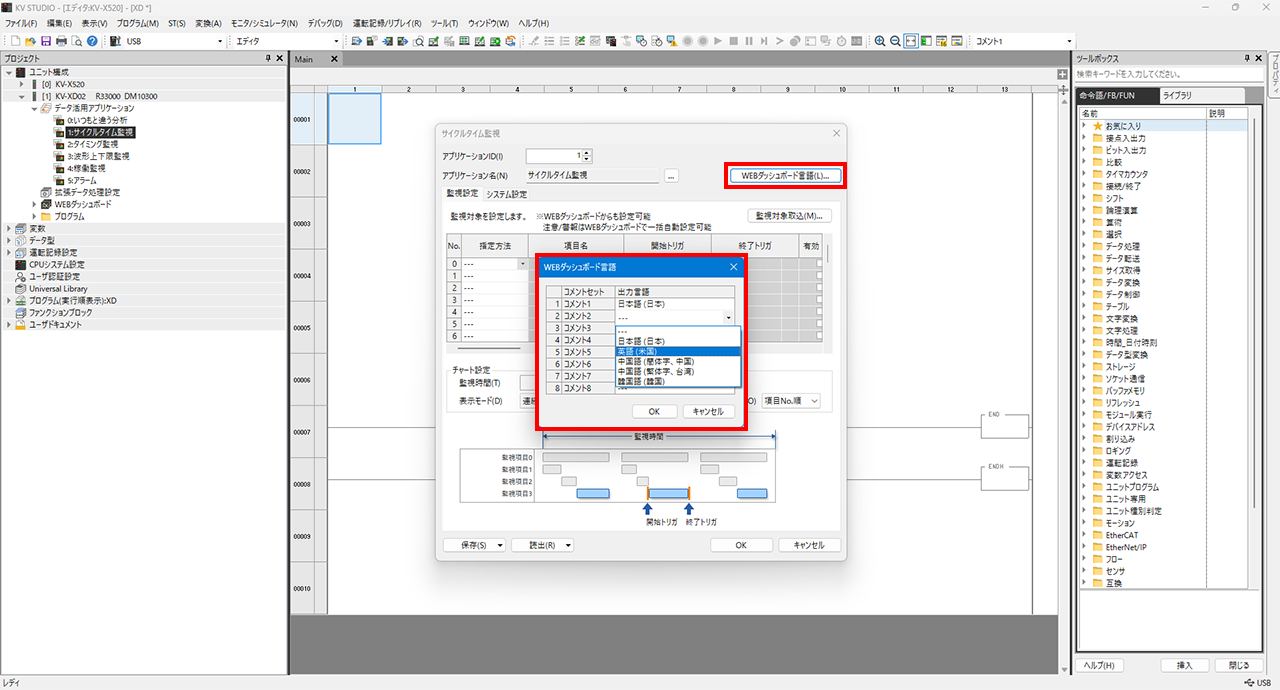This screenshot has width=1280, height=690.
Task: Open the デバッグ(D) menu
Action: 325,23
